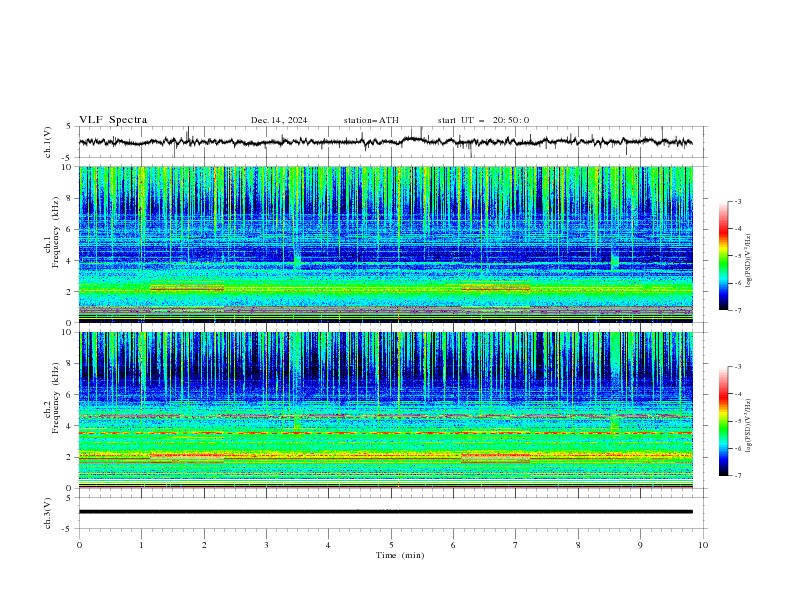
Task: Click the "ch.3(V)" axis label
Action: point(48,513)
